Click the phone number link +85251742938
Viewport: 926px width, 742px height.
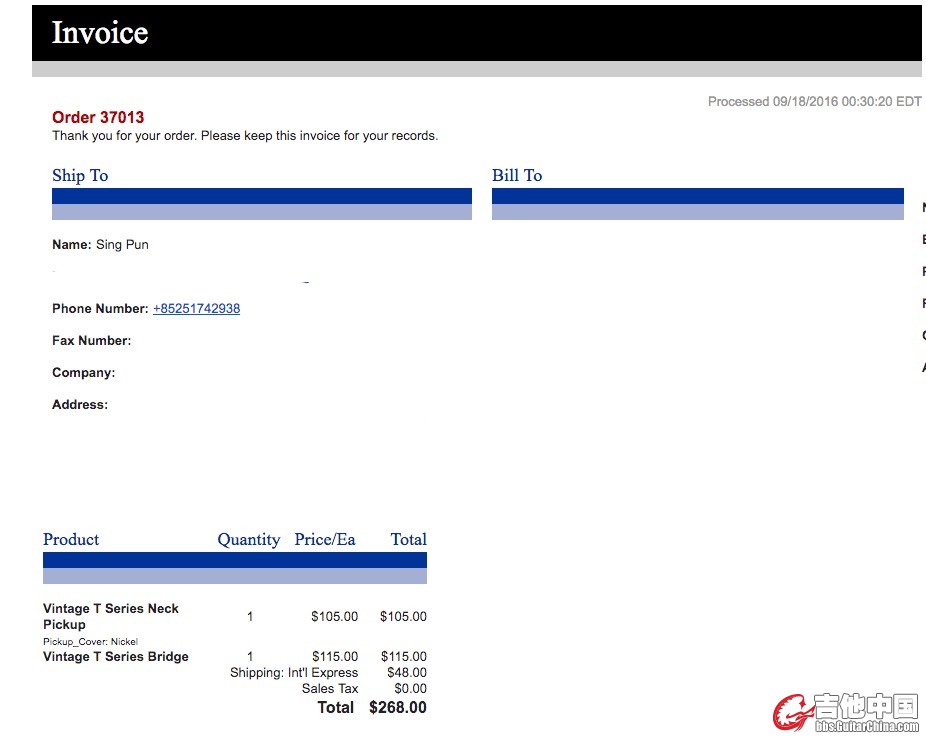click(196, 309)
